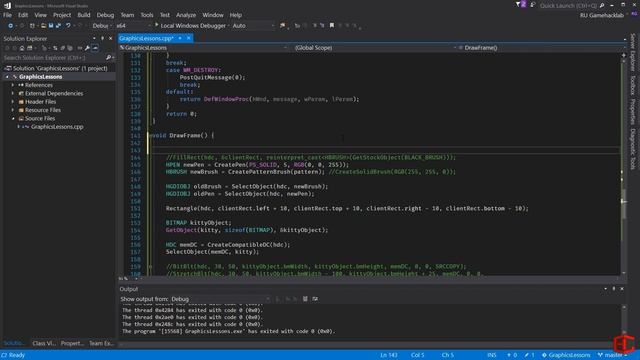Click the Navigate Backward toolbar icon

click(x=10, y=26)
